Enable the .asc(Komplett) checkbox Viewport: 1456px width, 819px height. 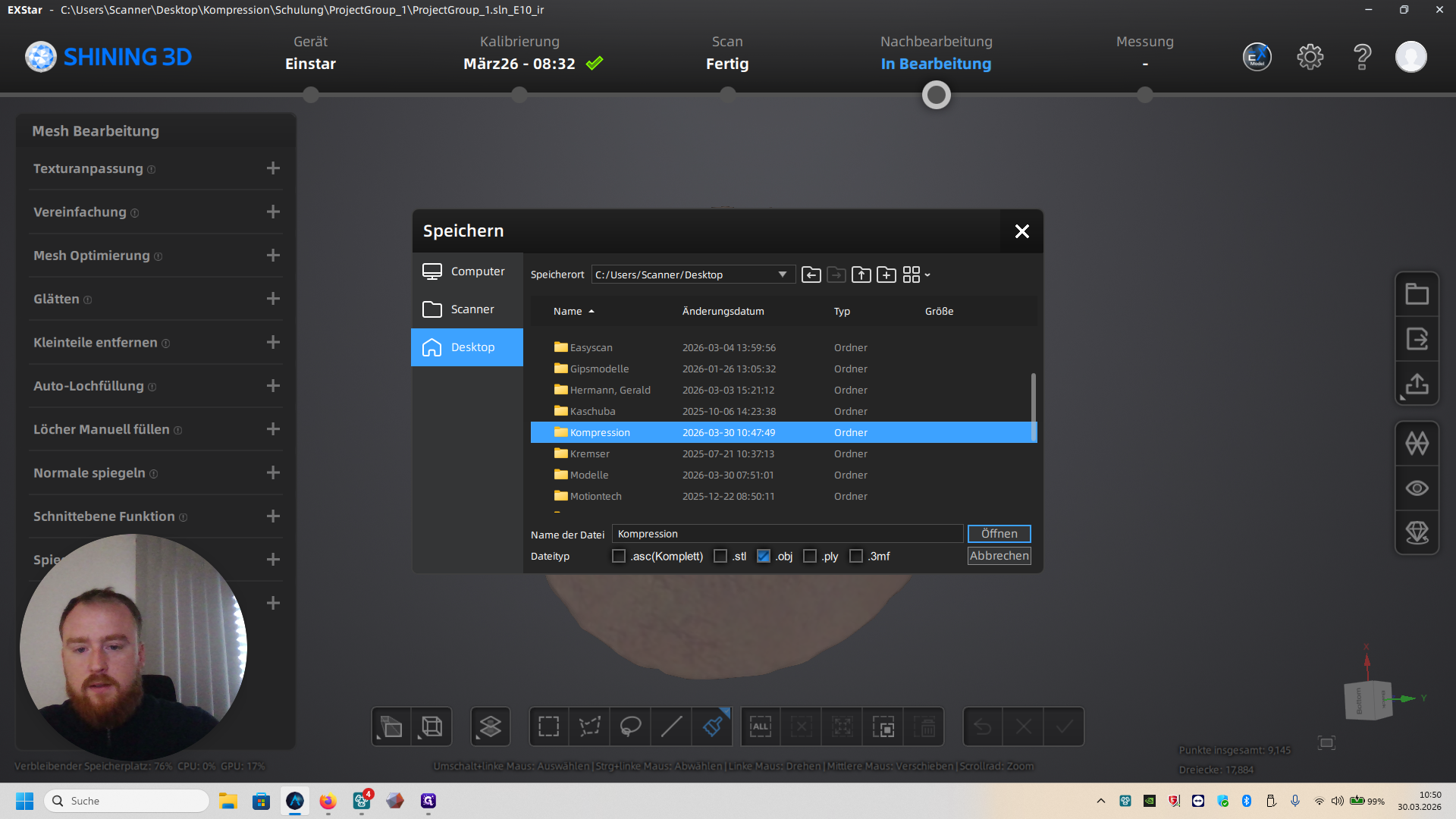(619, 556)
